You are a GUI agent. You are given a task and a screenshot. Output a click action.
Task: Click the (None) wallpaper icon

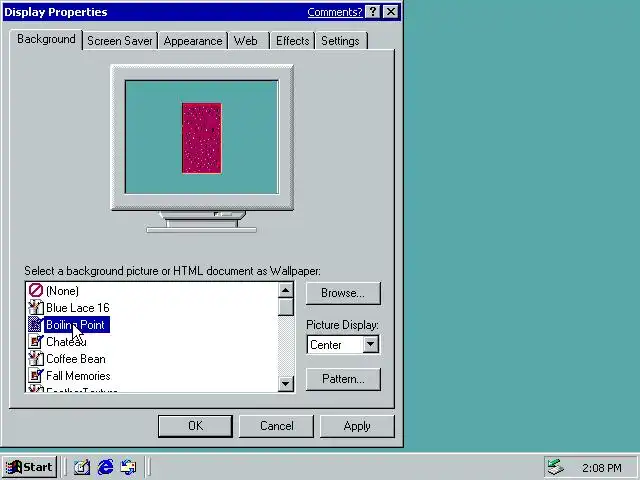[x=36, y=291]
